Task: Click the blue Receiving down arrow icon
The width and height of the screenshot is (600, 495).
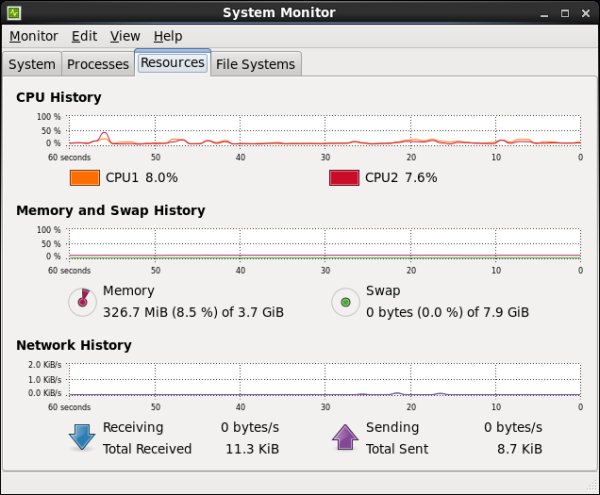Action: point(82,437)
